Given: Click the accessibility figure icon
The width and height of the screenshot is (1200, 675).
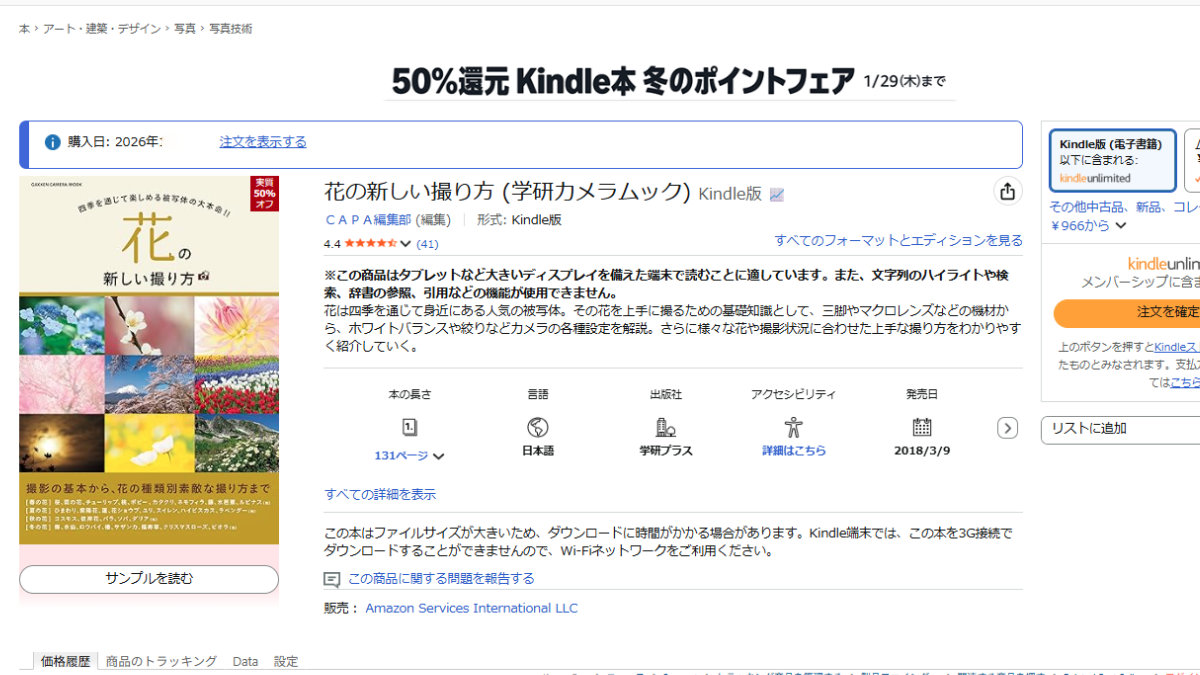Looking at the screenshot, I should point(794,427).
